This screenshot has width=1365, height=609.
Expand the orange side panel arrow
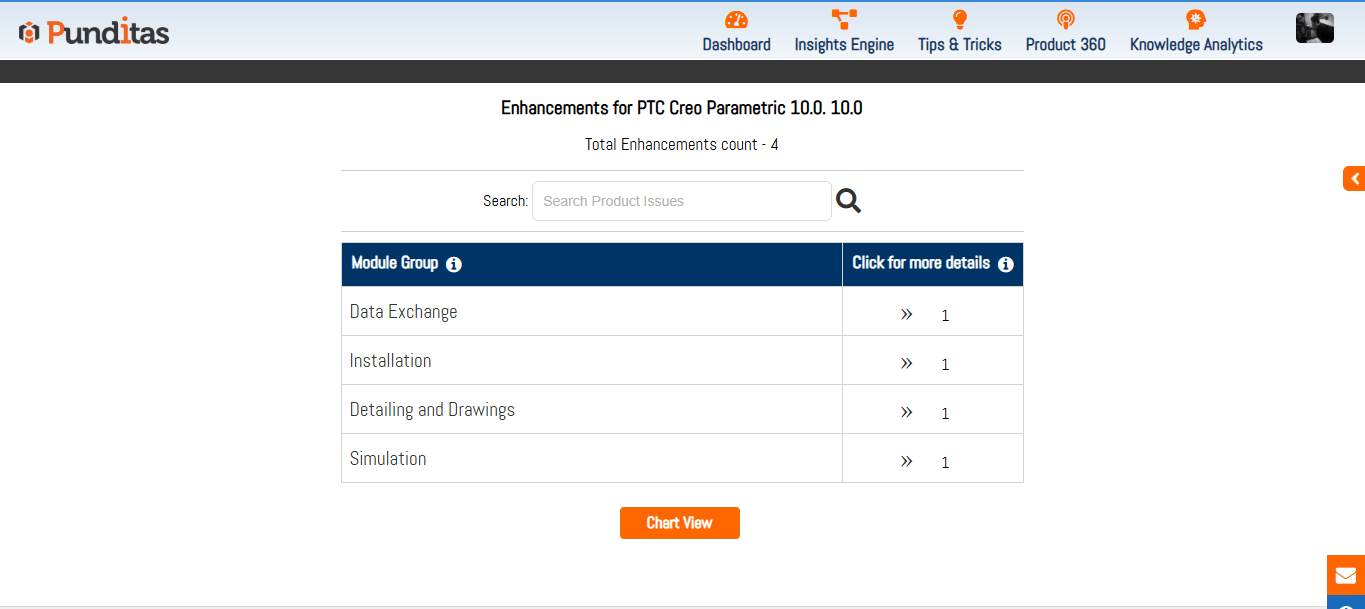pos(1354,179)
